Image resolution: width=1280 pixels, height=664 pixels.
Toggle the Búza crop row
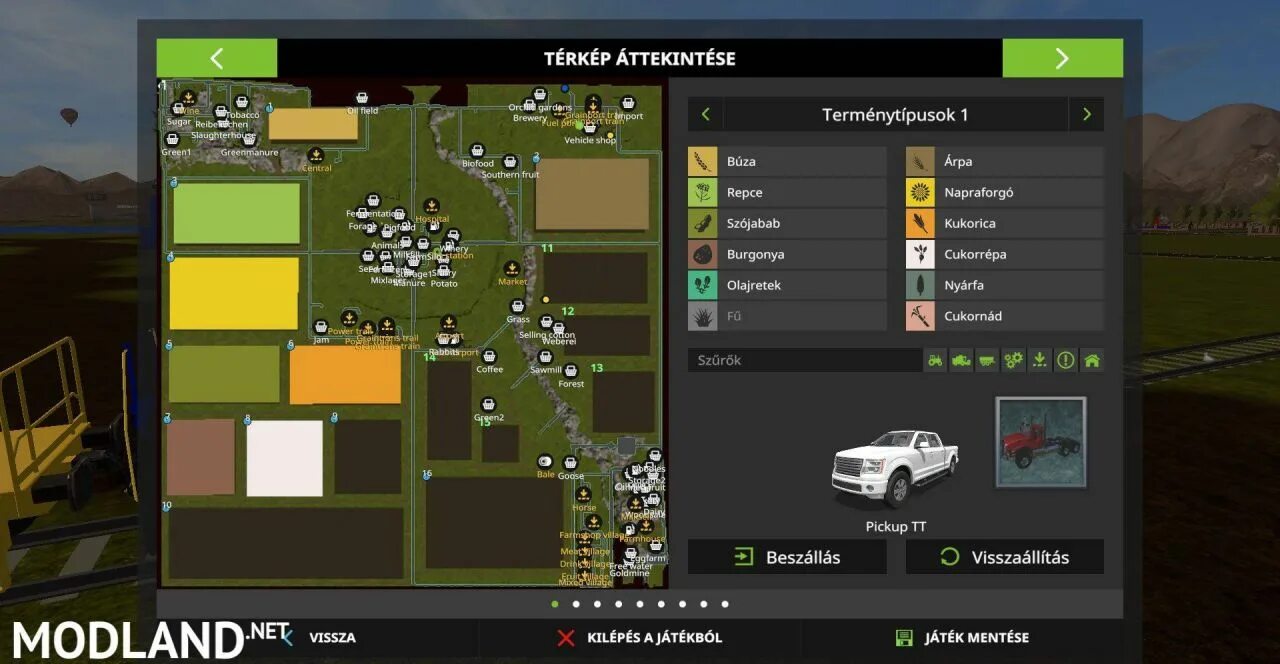click(787, 161)
